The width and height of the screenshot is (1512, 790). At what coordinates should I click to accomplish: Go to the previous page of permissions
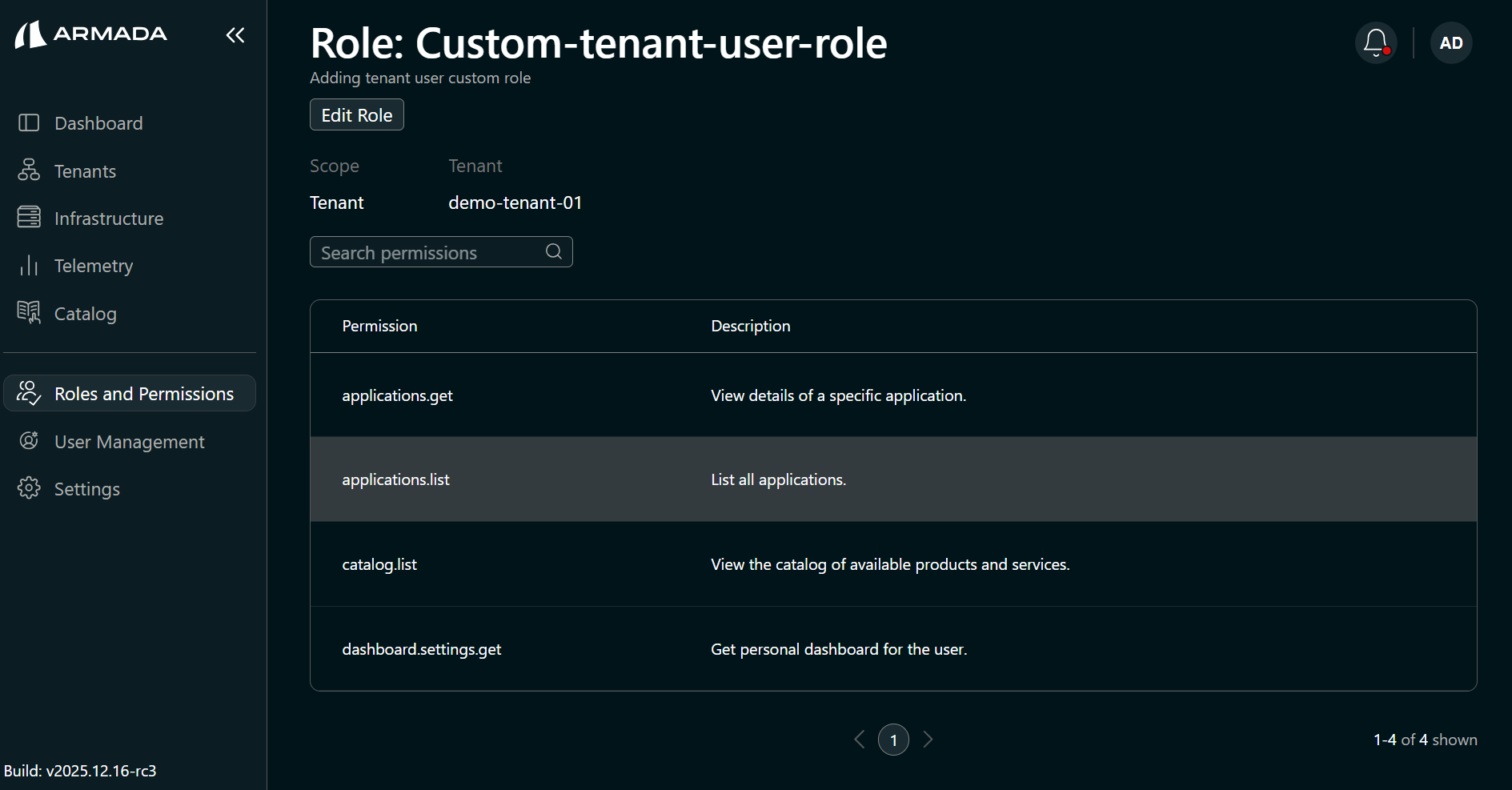tap(860, 740)
